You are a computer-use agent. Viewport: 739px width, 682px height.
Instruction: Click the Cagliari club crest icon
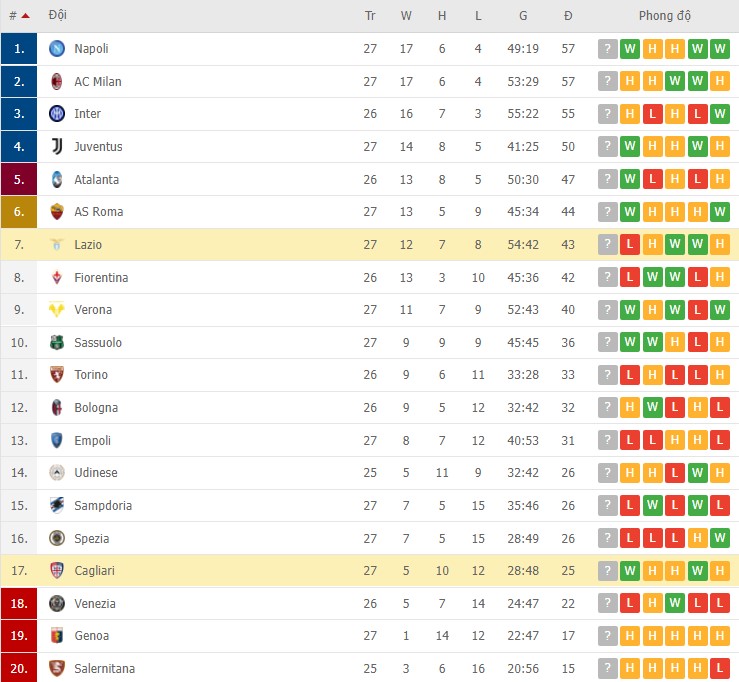(x=57, y=571)
